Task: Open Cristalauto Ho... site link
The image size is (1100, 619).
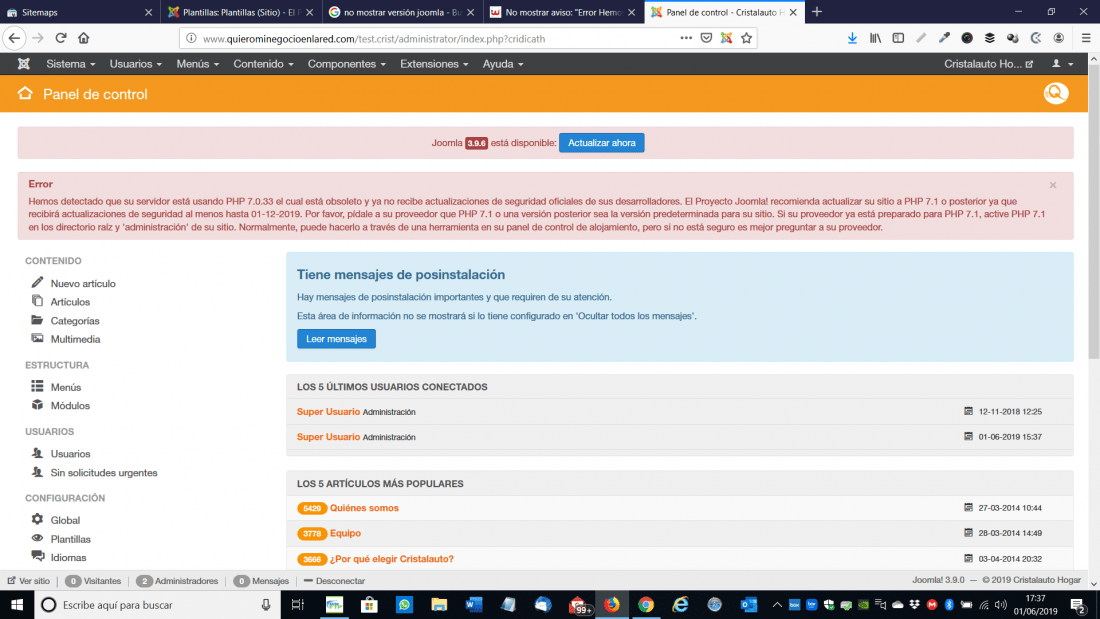Action: click(988, 64)
